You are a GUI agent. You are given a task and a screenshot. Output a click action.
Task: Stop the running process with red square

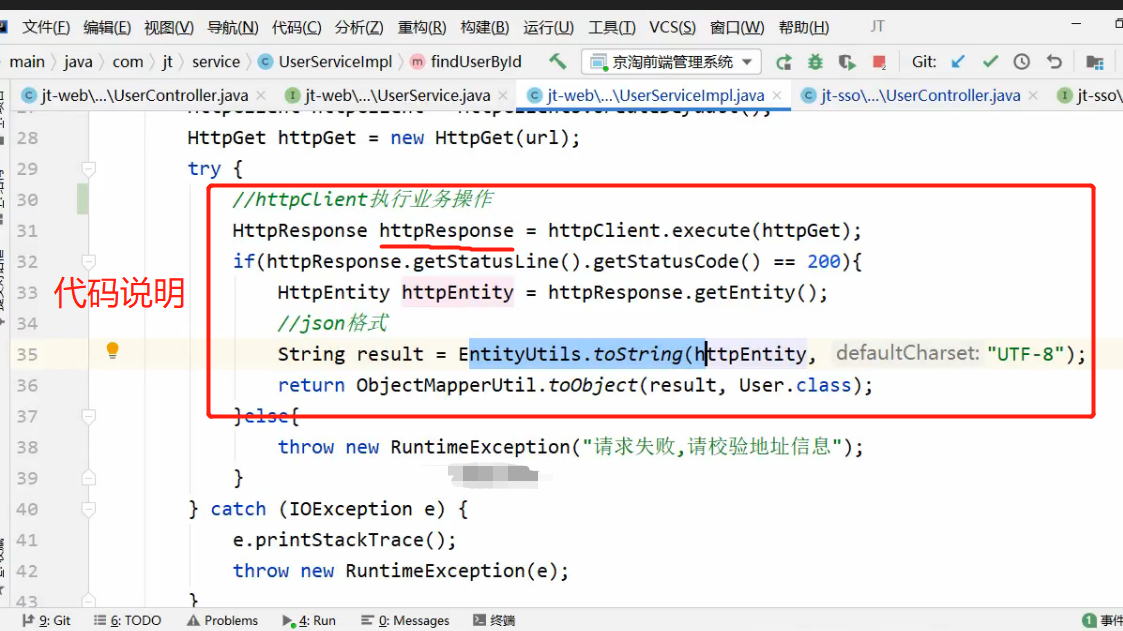879,62
